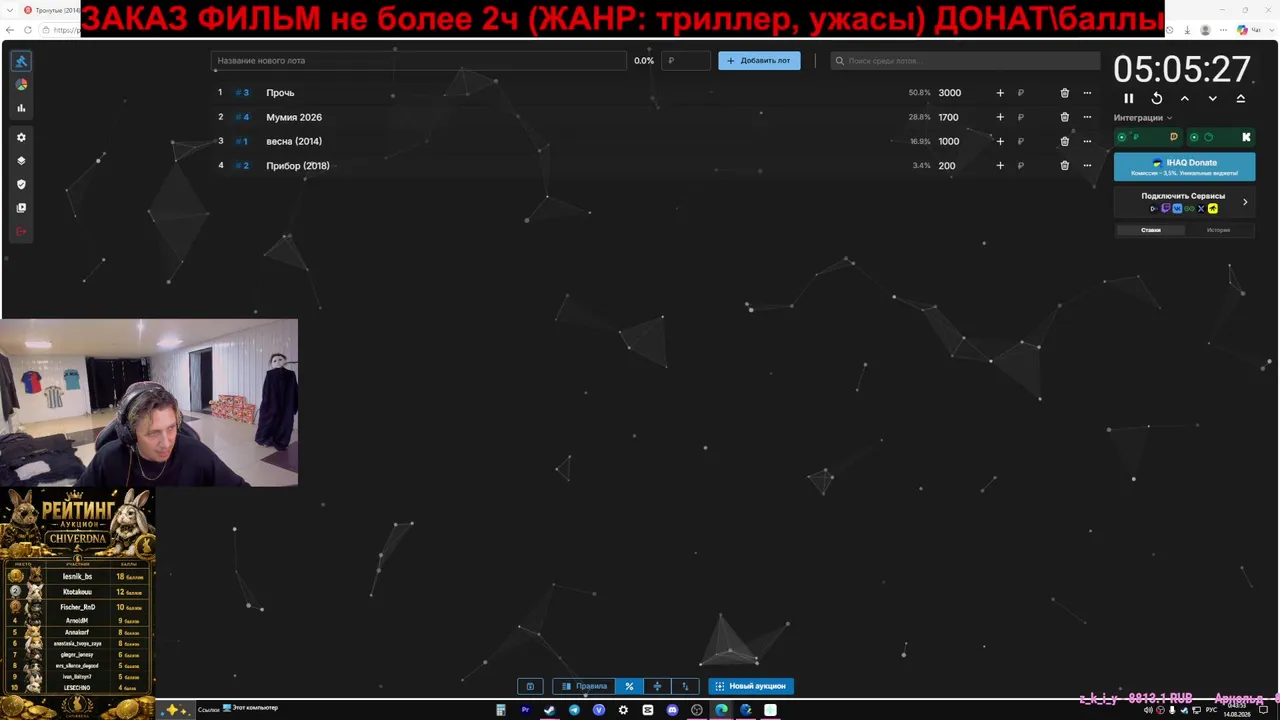Select the lot name весна (2014)
The height and width of the screenshot is (720, 1280).
coord(294,141)
